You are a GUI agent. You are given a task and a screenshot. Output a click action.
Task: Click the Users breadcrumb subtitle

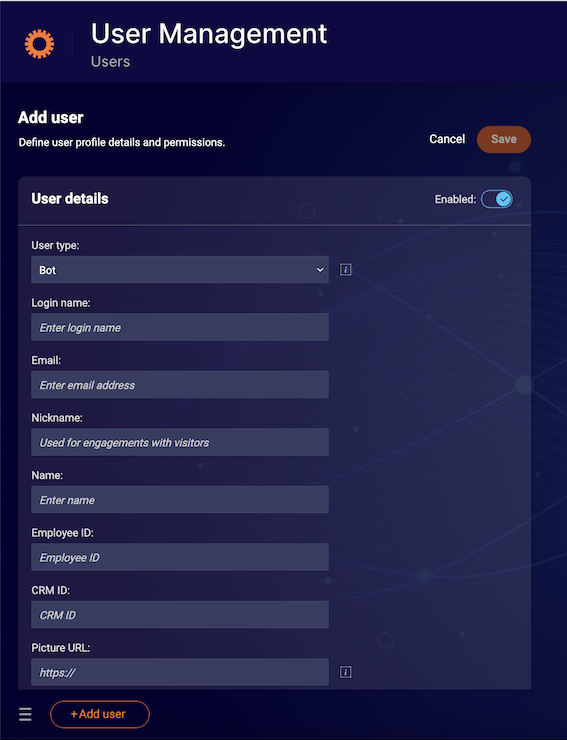click(110, 61)
